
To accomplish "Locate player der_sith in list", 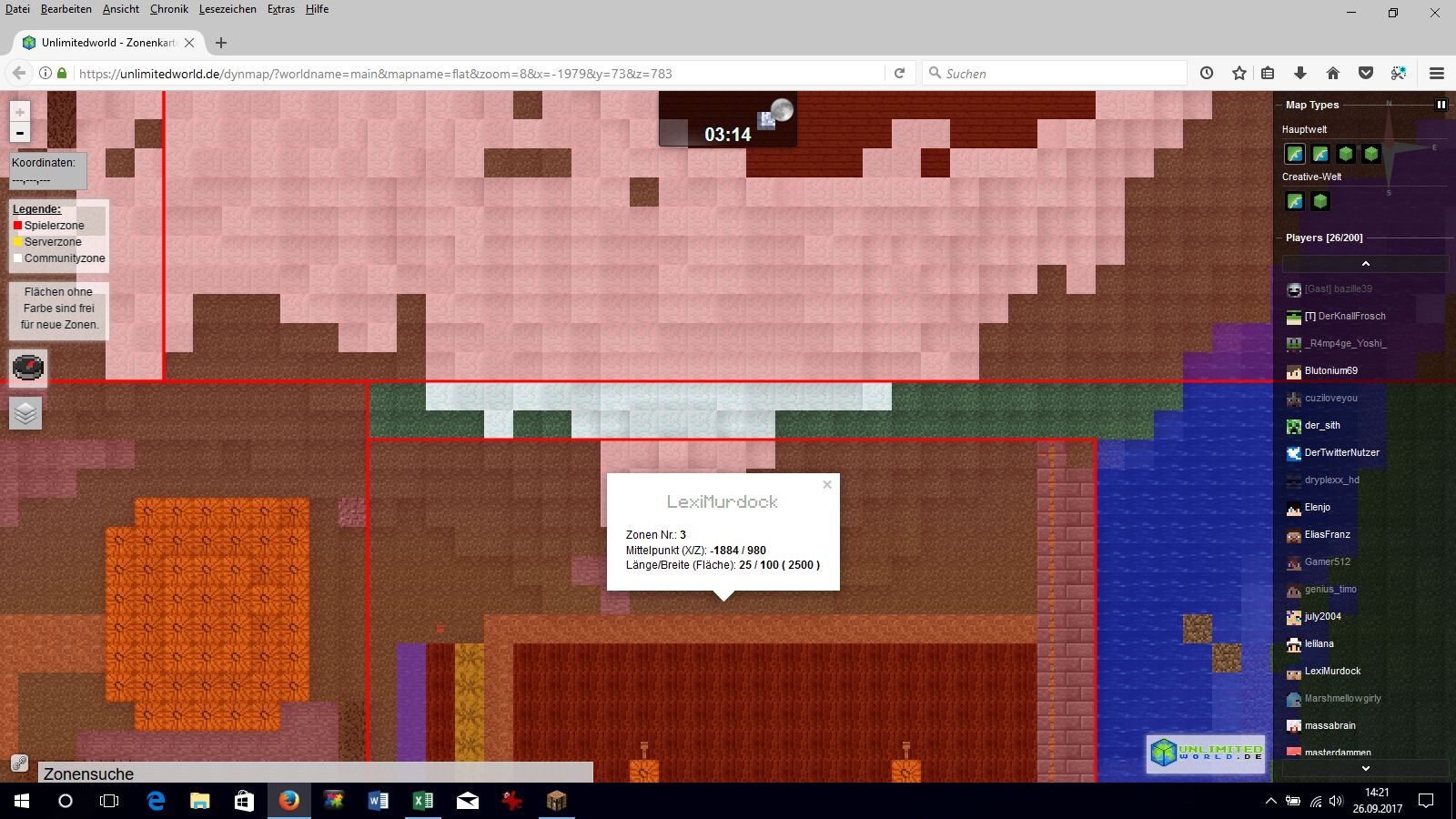I will [x=1321, y=425].
